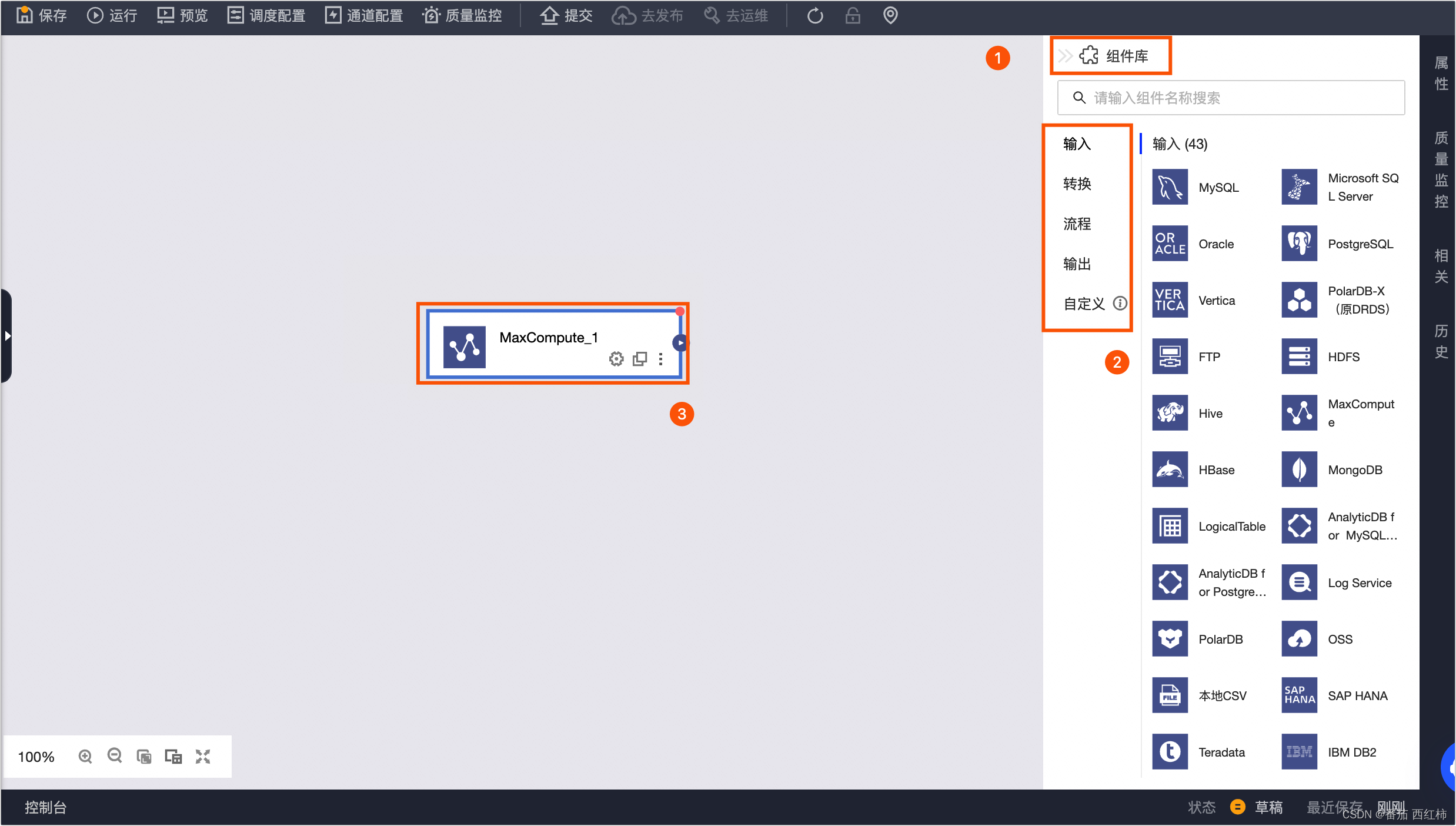Collapse the 组件库 component library panel
Image resolution: width=1456 pixels, height=826 pixels.
[1065, 56]
